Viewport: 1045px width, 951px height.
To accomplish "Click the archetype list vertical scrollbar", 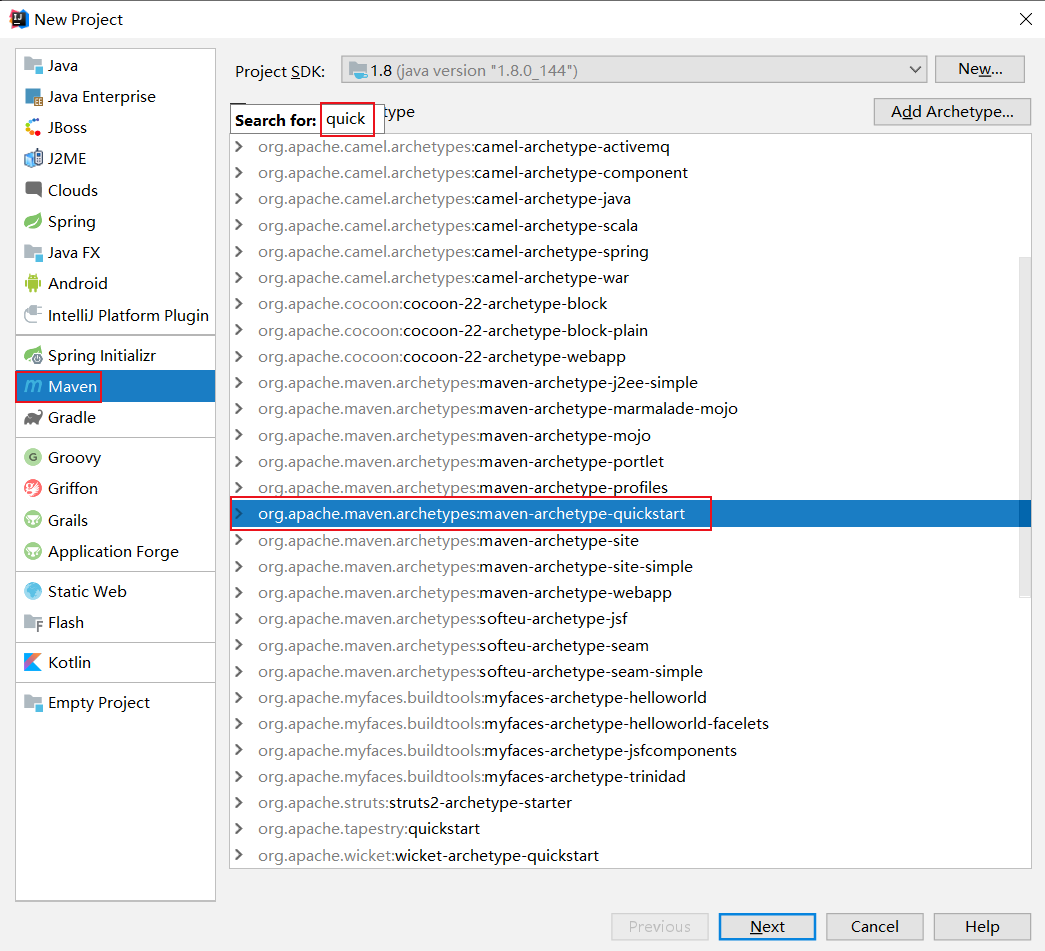I will tap(1025, 427).
